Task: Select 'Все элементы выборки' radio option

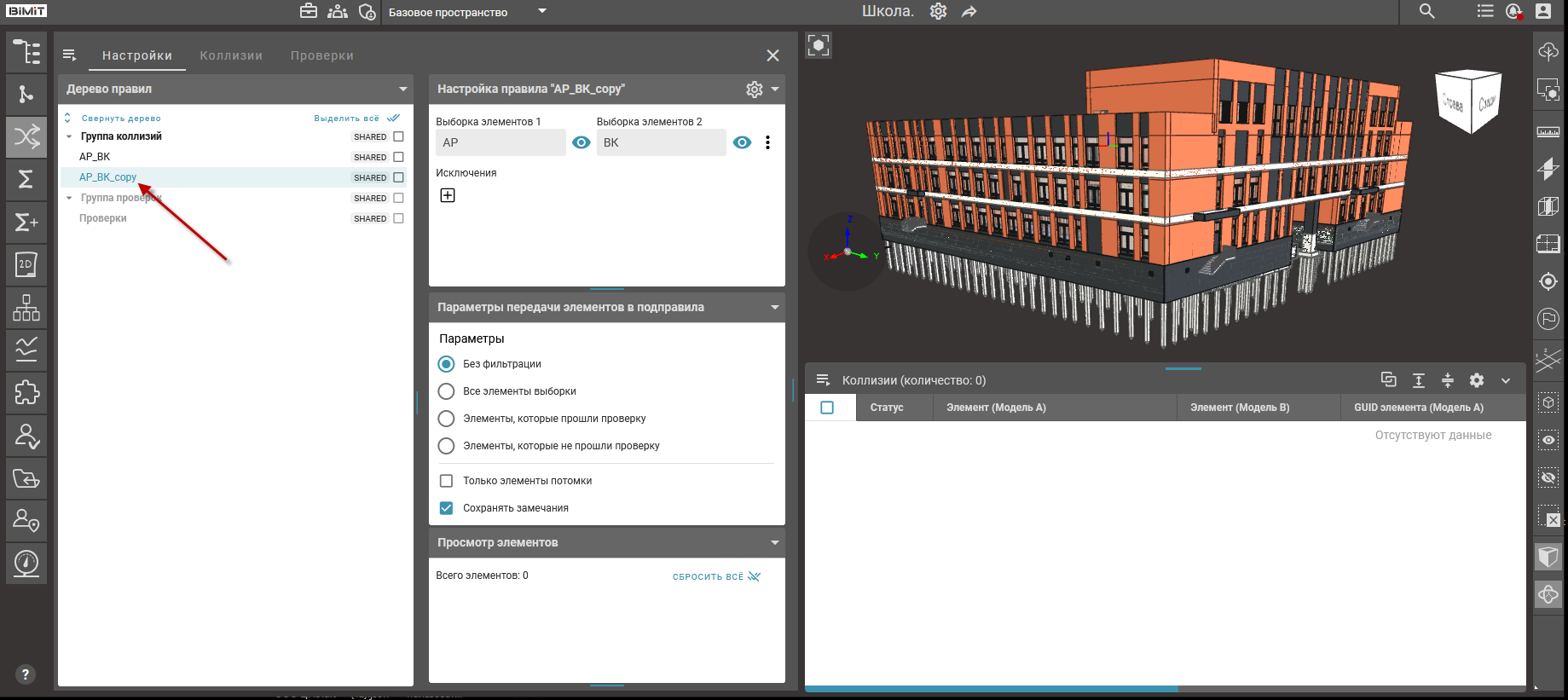Action: click(446, 391)
